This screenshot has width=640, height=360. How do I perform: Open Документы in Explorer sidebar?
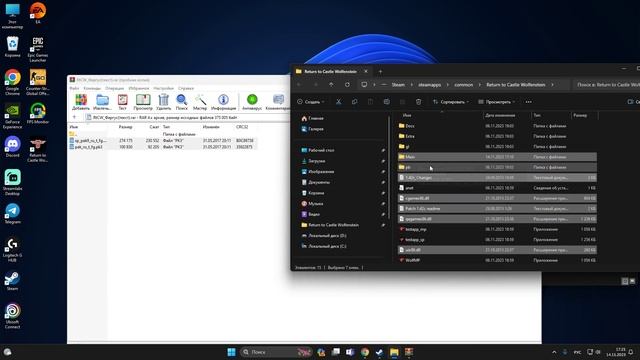(319, 182)
